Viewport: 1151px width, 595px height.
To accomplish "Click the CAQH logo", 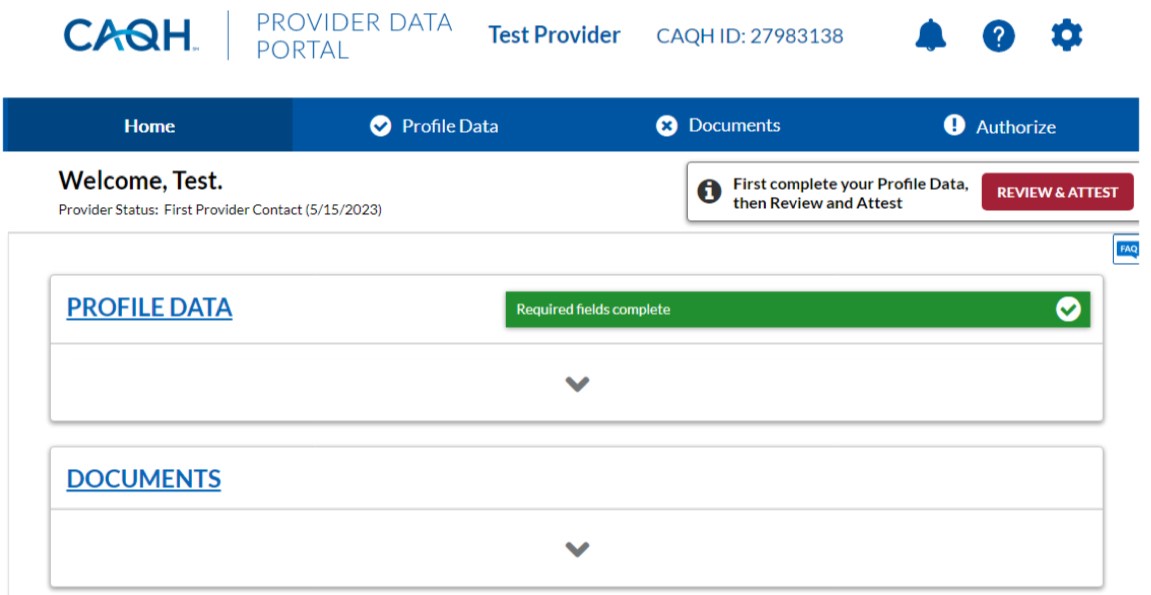I will click(x=130, y=36).
